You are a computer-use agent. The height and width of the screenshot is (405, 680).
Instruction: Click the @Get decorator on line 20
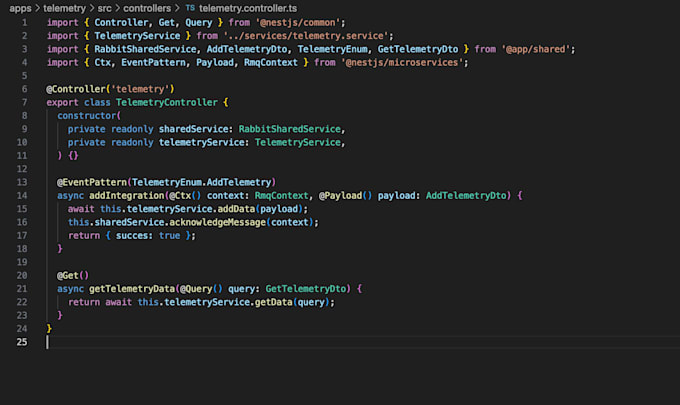point(68,275)
